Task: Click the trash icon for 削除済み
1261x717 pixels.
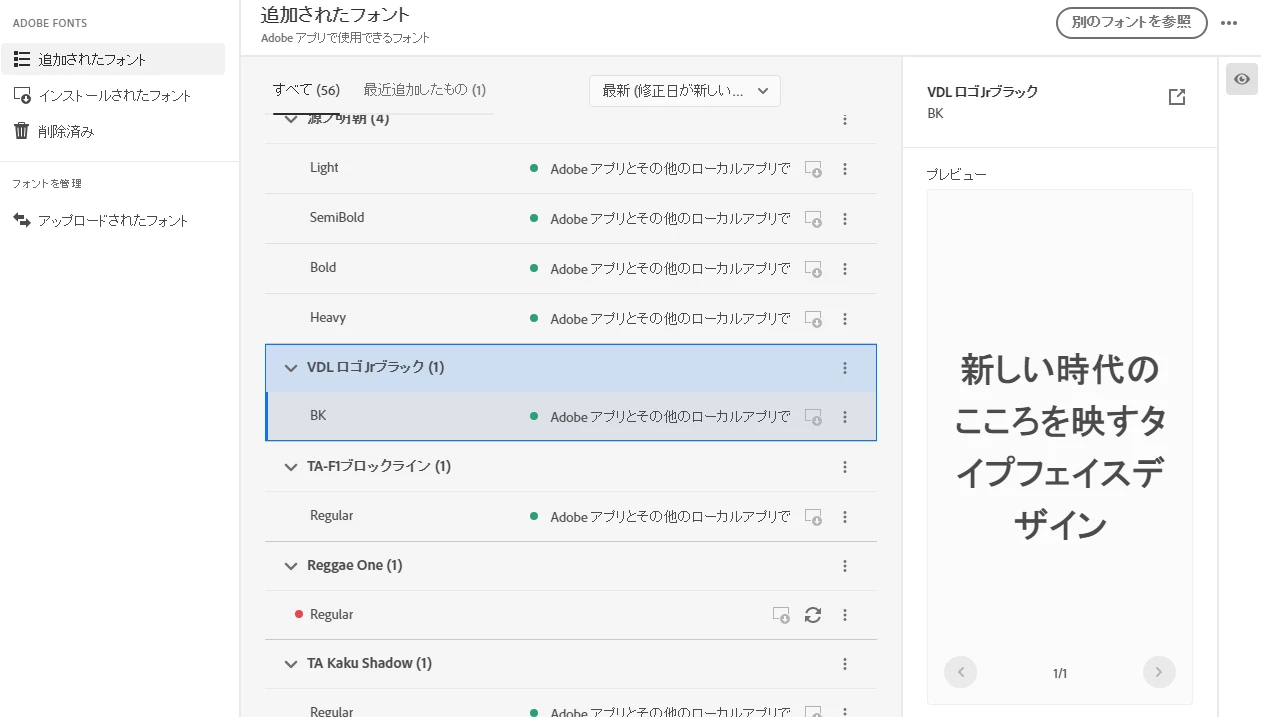Action: pos(21,131)
